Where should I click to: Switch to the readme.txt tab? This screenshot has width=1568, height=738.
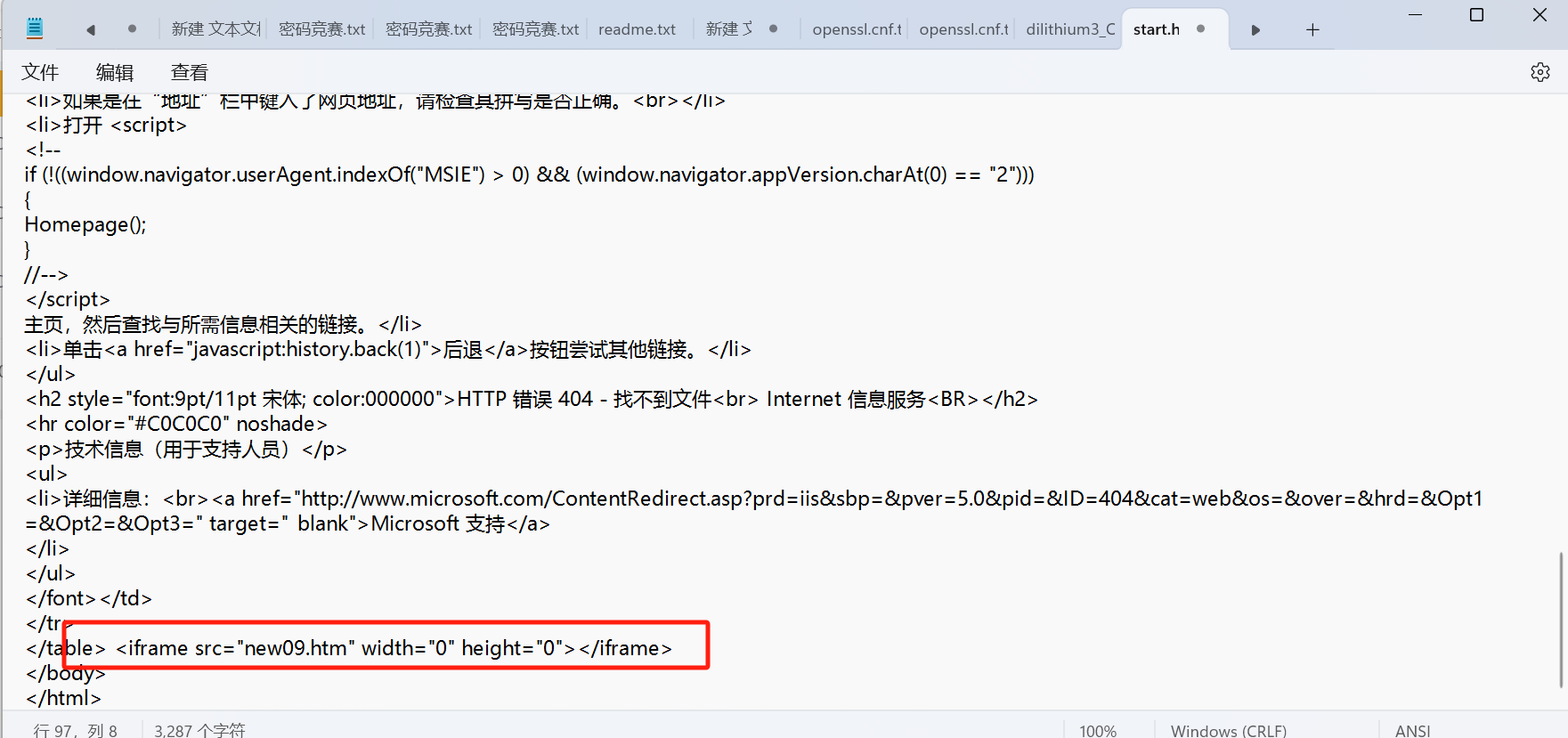click(x=638, y=29)
